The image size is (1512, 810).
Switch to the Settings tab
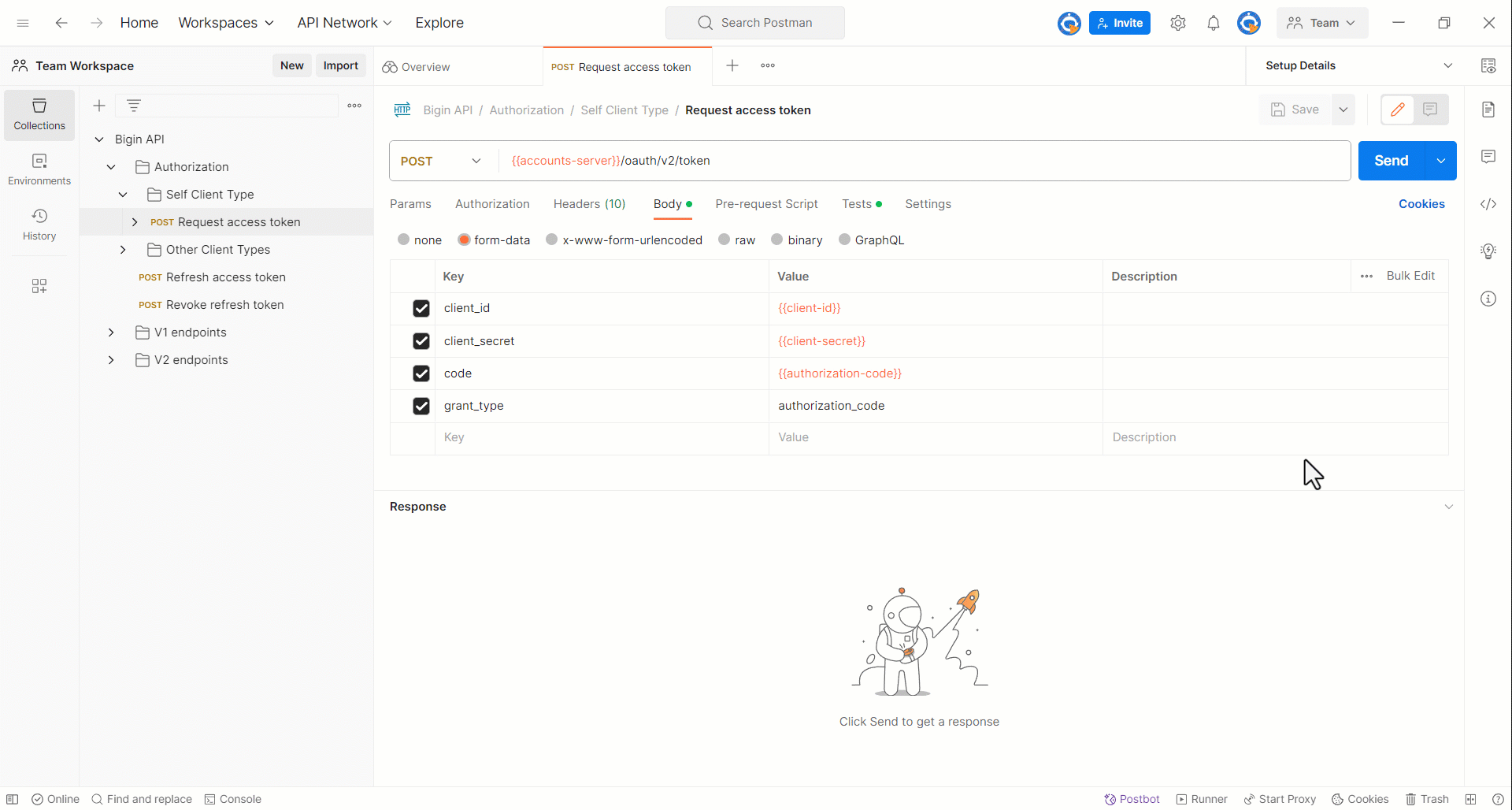pos(928,204)
